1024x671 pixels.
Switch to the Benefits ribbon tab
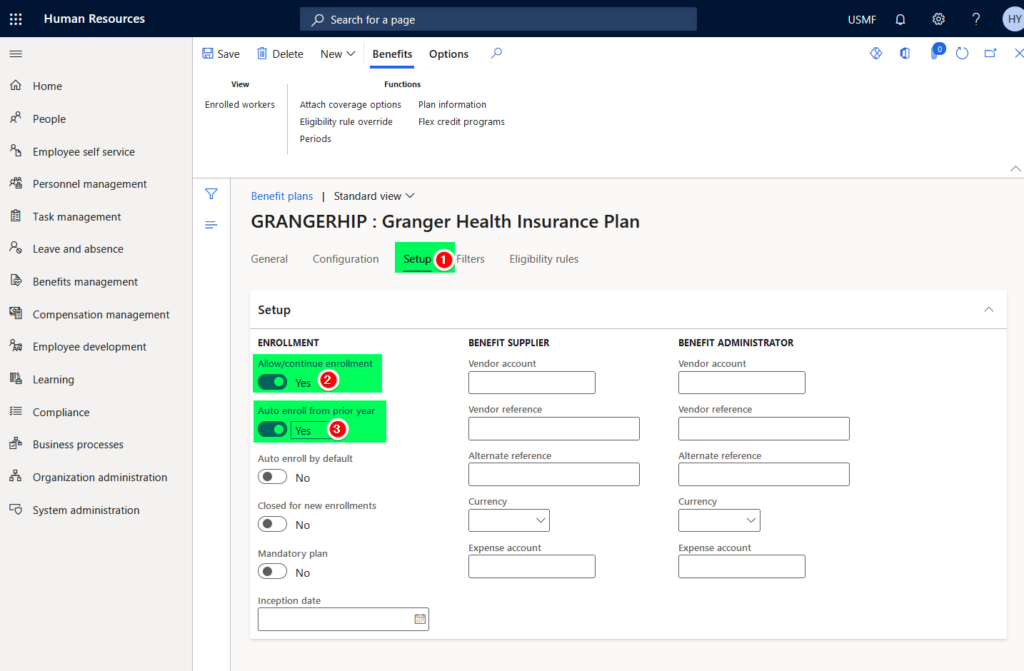point(392,54)
